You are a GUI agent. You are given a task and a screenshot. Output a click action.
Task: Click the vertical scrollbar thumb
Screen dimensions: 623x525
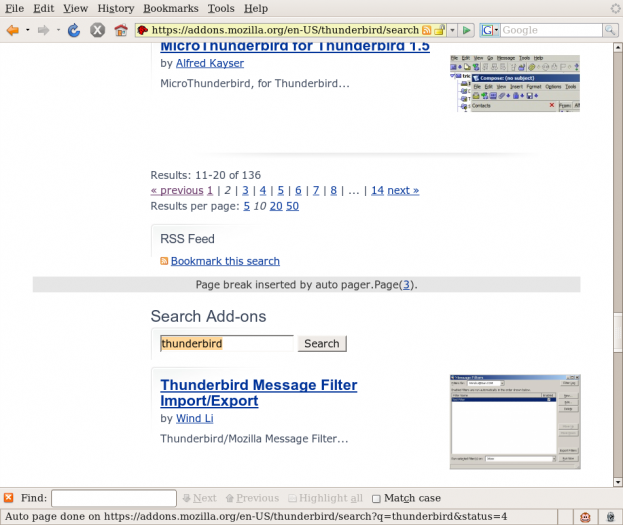tap(618, 333)
